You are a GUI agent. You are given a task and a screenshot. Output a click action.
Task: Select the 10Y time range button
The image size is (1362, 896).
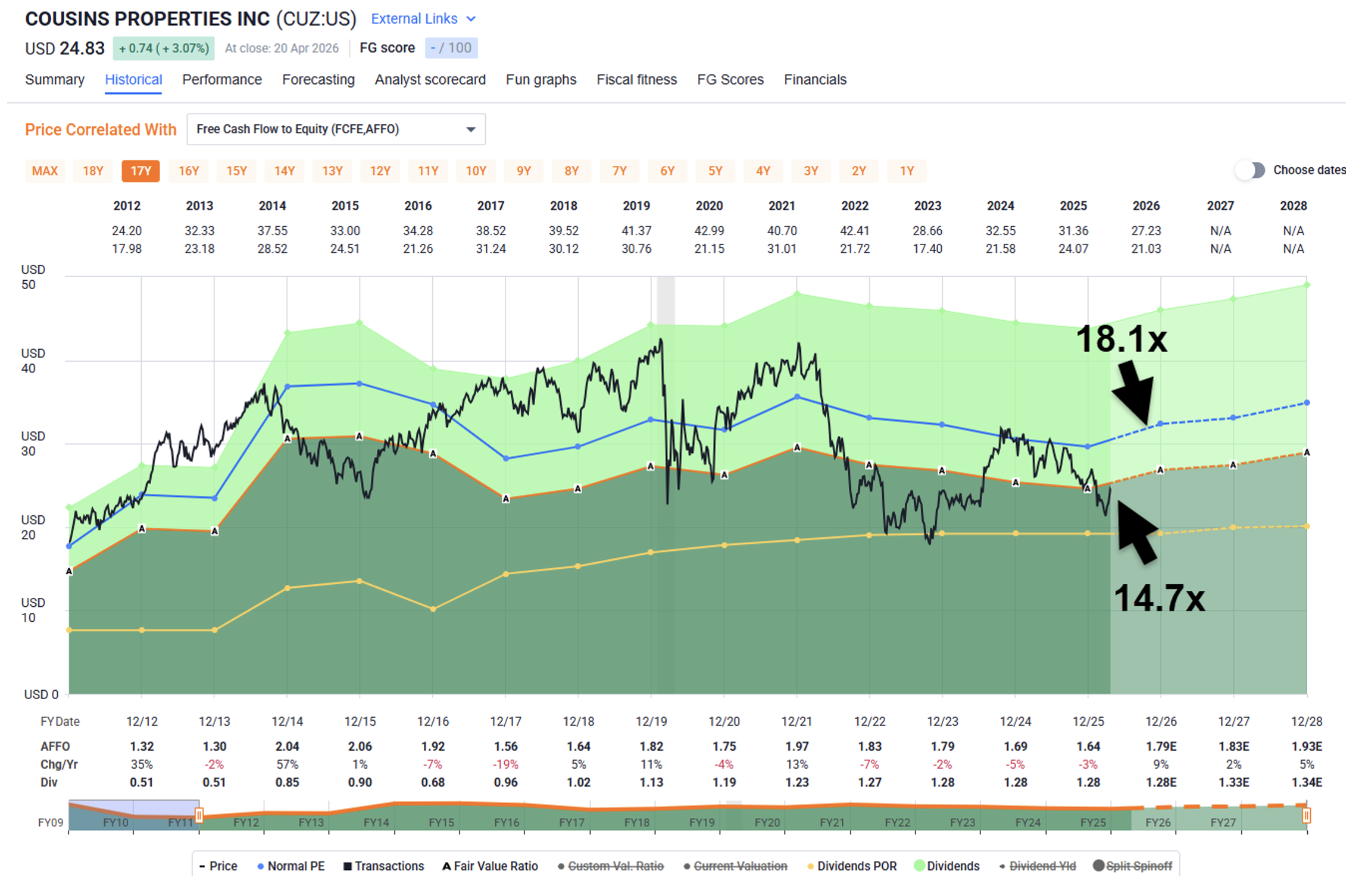pos(476,171)
